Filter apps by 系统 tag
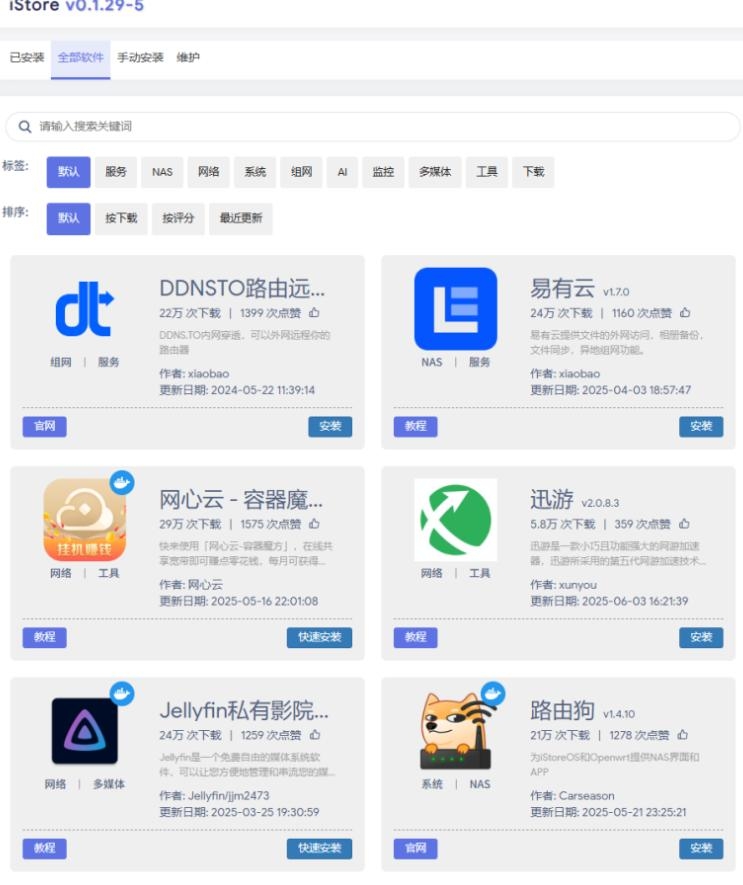743x885 pixels. coord(255,172)
